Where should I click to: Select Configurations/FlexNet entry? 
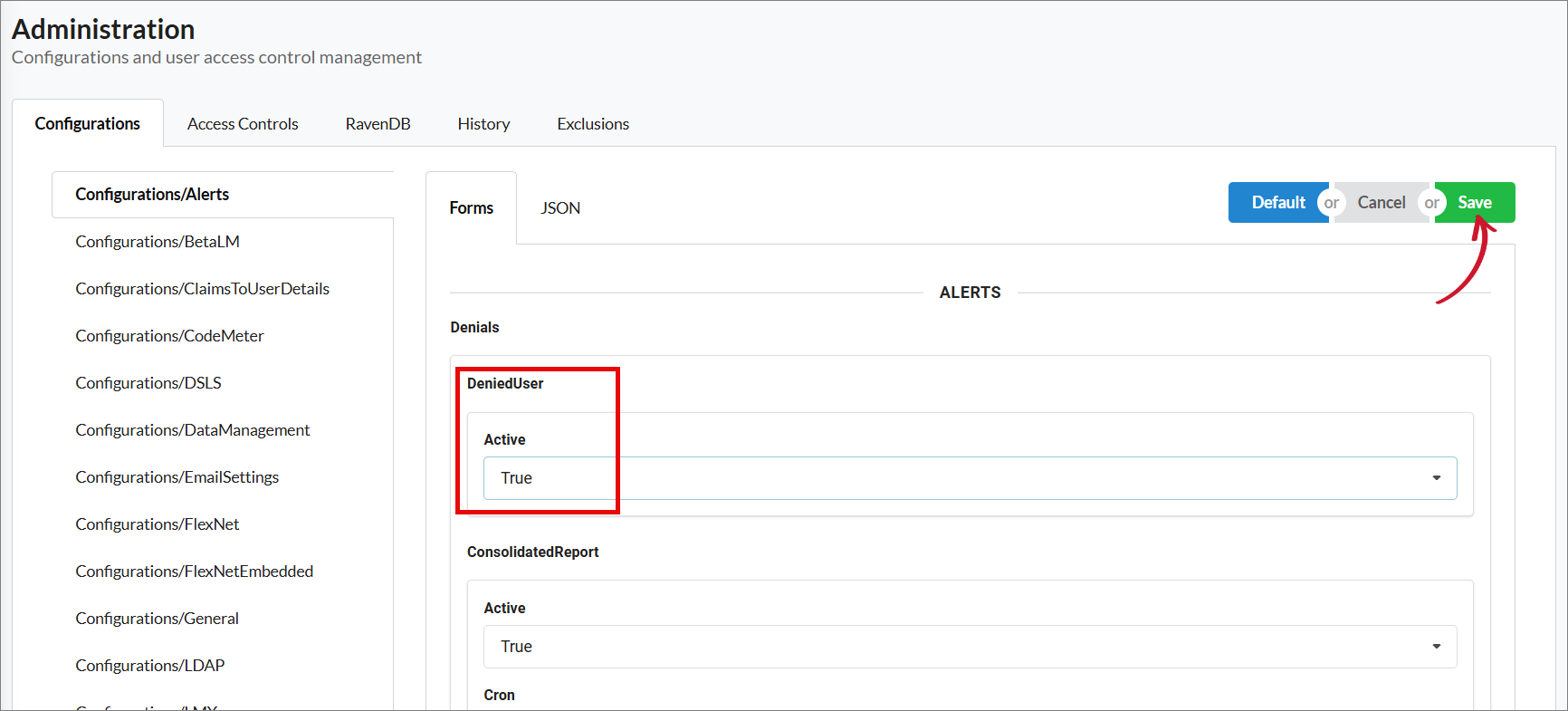tap(157, 524)
